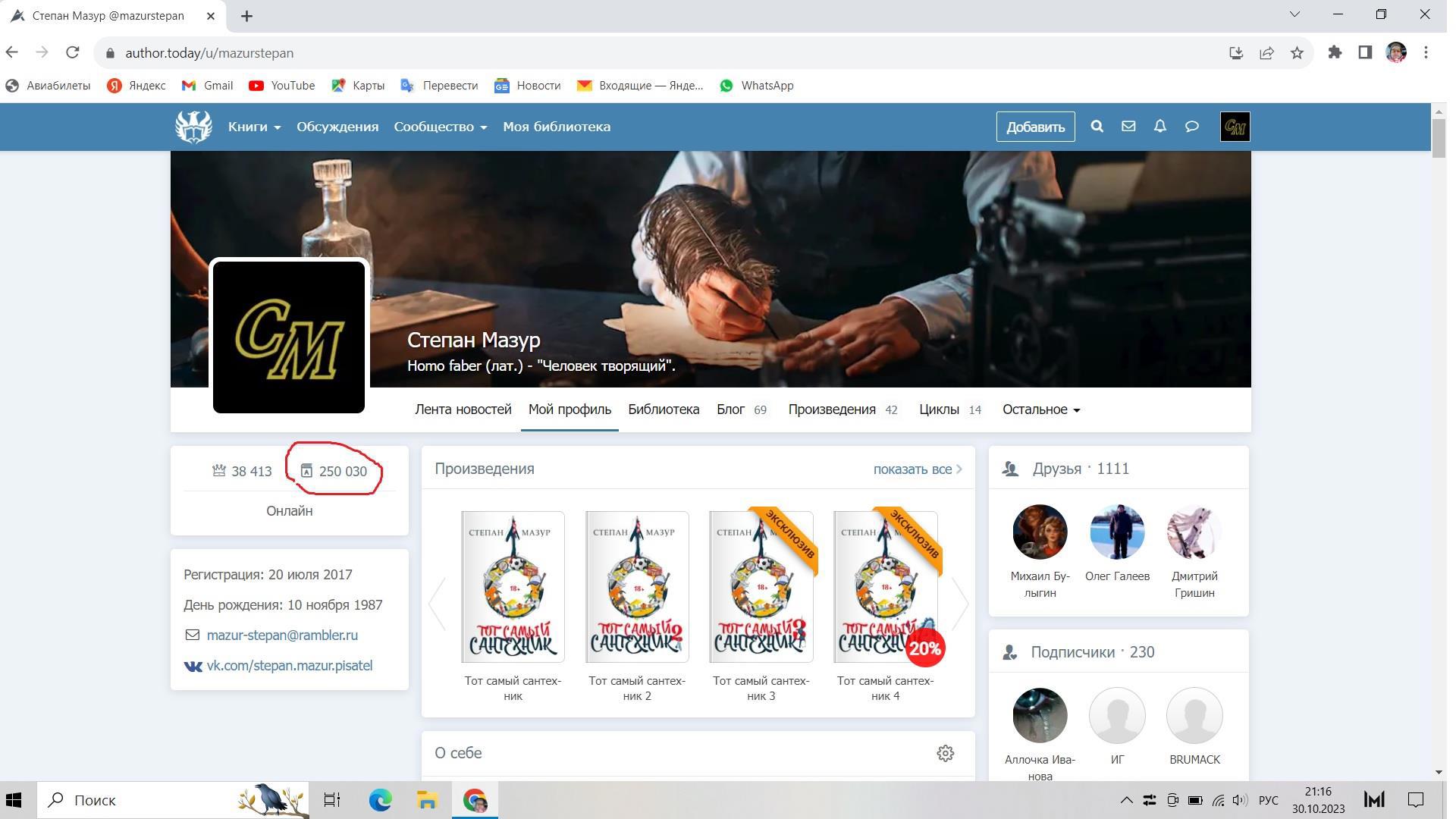Expand the Остальное profile dropdown
Screen dimensions: 1456x819
pyautogui.click(x=1040, y=409)
